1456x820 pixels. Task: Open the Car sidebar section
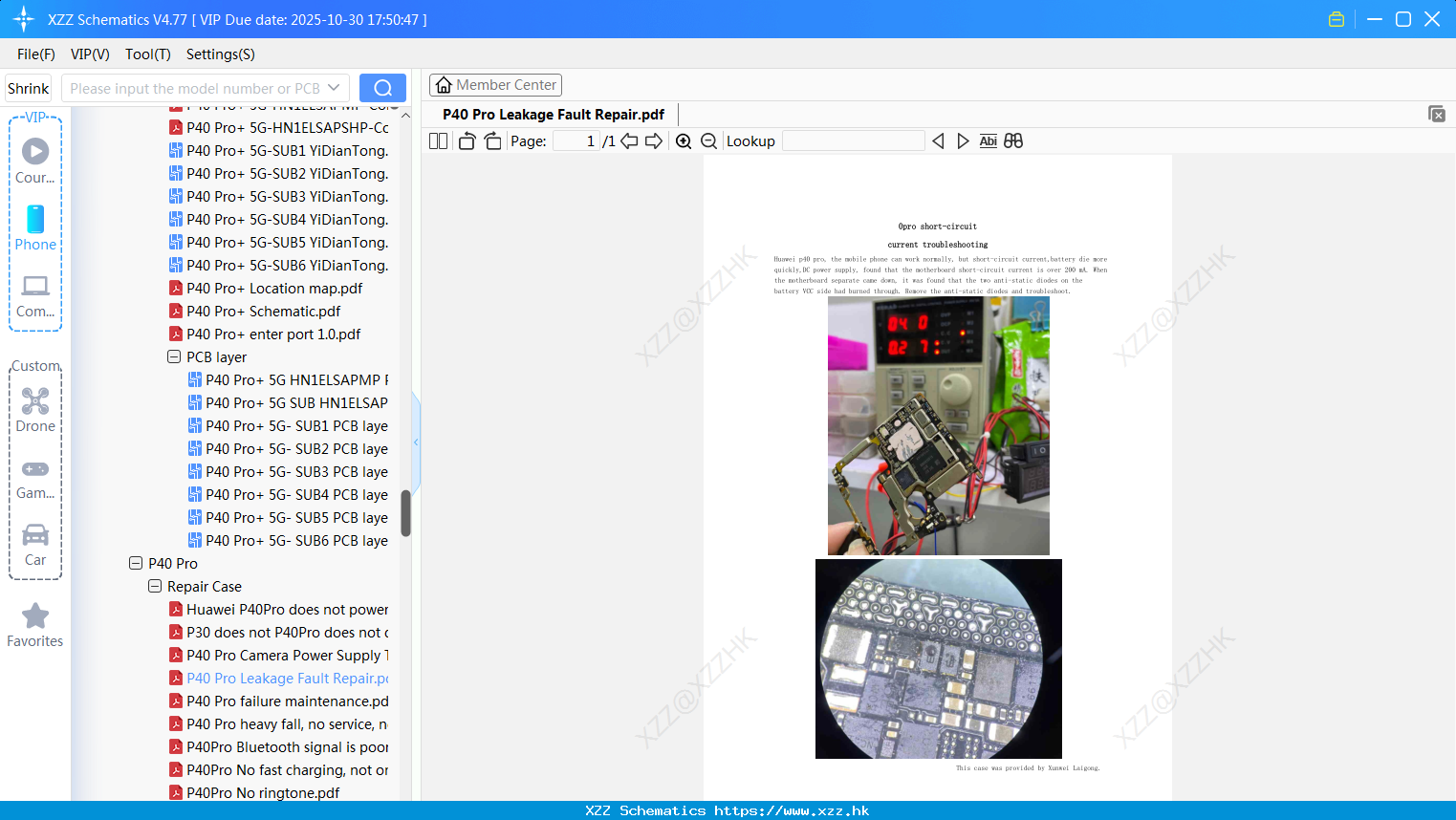(x=35, y=545)
